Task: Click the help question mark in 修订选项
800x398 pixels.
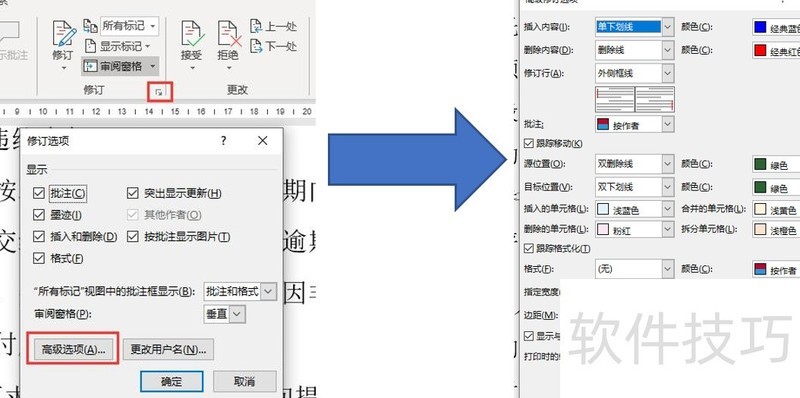Action: pos(223,141)
